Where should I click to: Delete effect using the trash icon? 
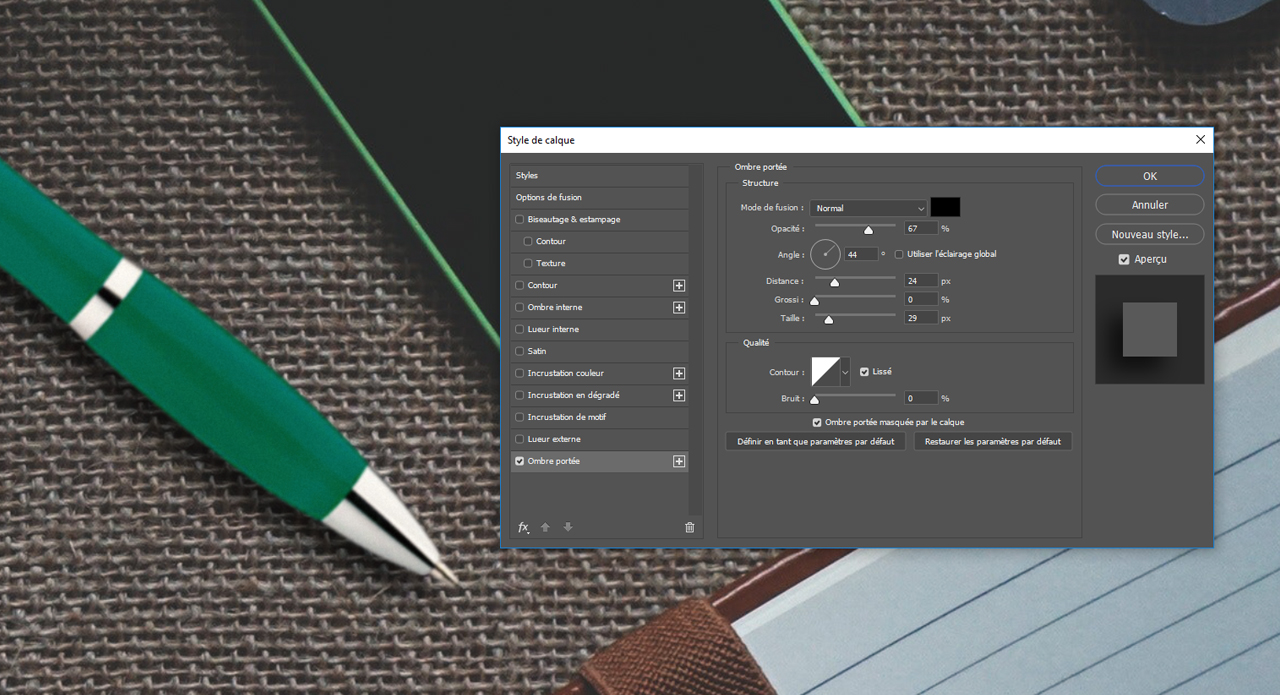point(689,527)
